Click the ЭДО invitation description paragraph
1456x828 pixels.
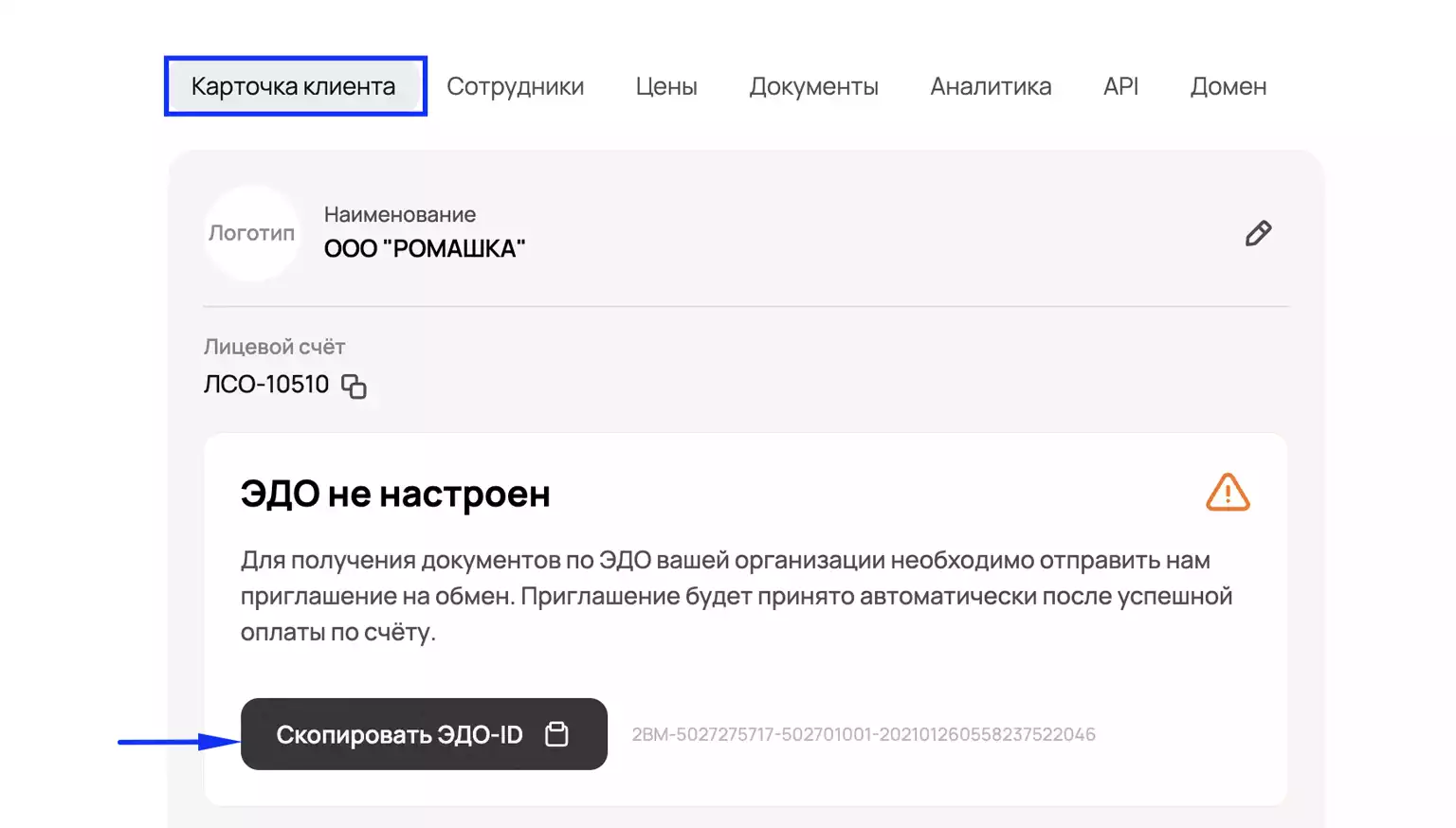(737, 596)
